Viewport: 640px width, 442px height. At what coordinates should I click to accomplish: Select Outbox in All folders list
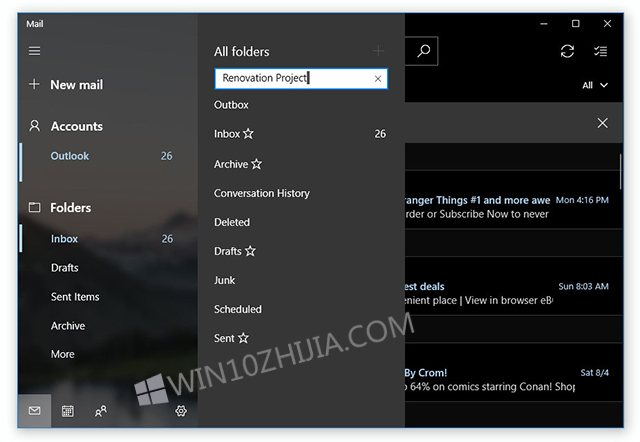click(x=301, y=105)
